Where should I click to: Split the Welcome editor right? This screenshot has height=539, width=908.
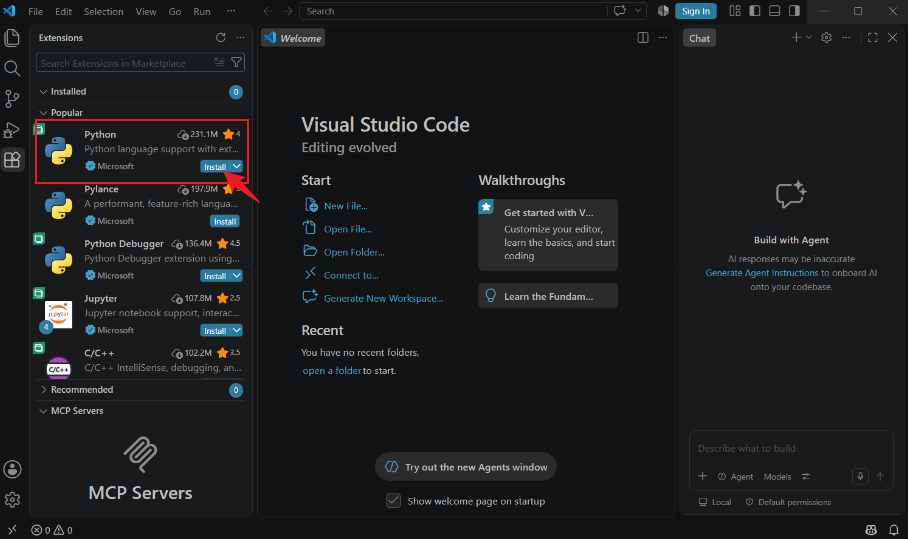tap(643, 38)
